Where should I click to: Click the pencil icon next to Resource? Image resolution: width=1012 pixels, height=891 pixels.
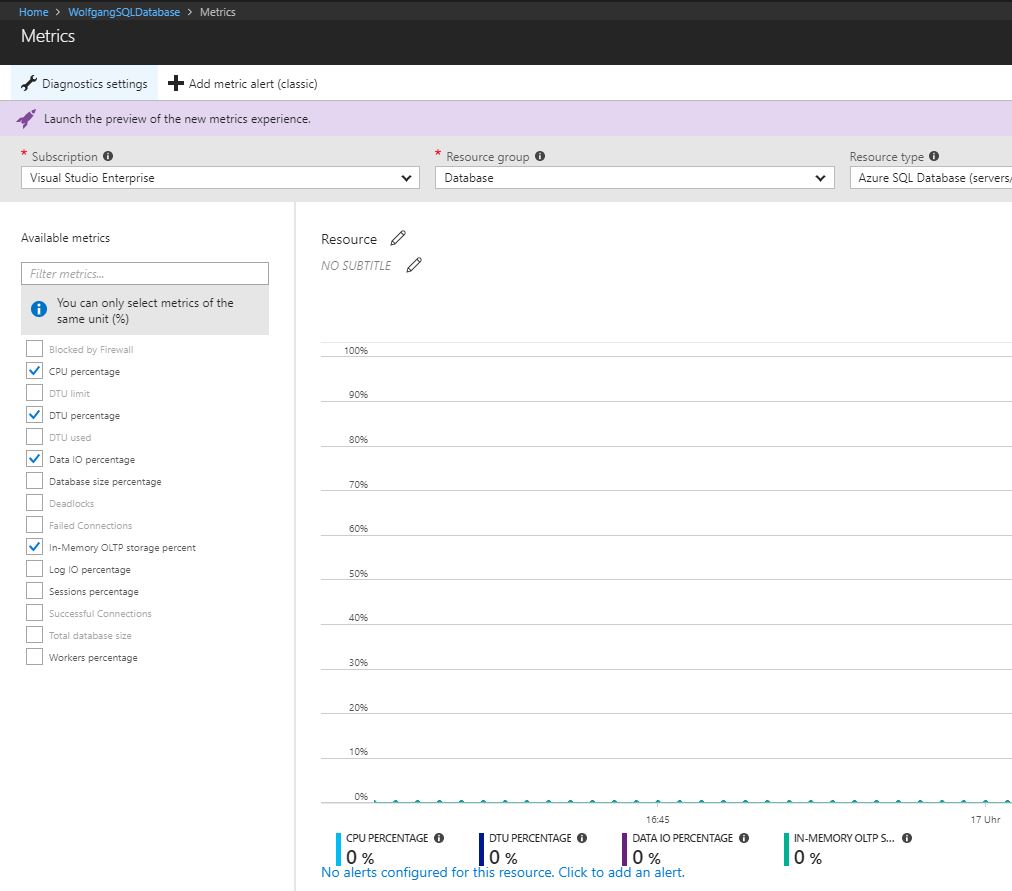396,238
